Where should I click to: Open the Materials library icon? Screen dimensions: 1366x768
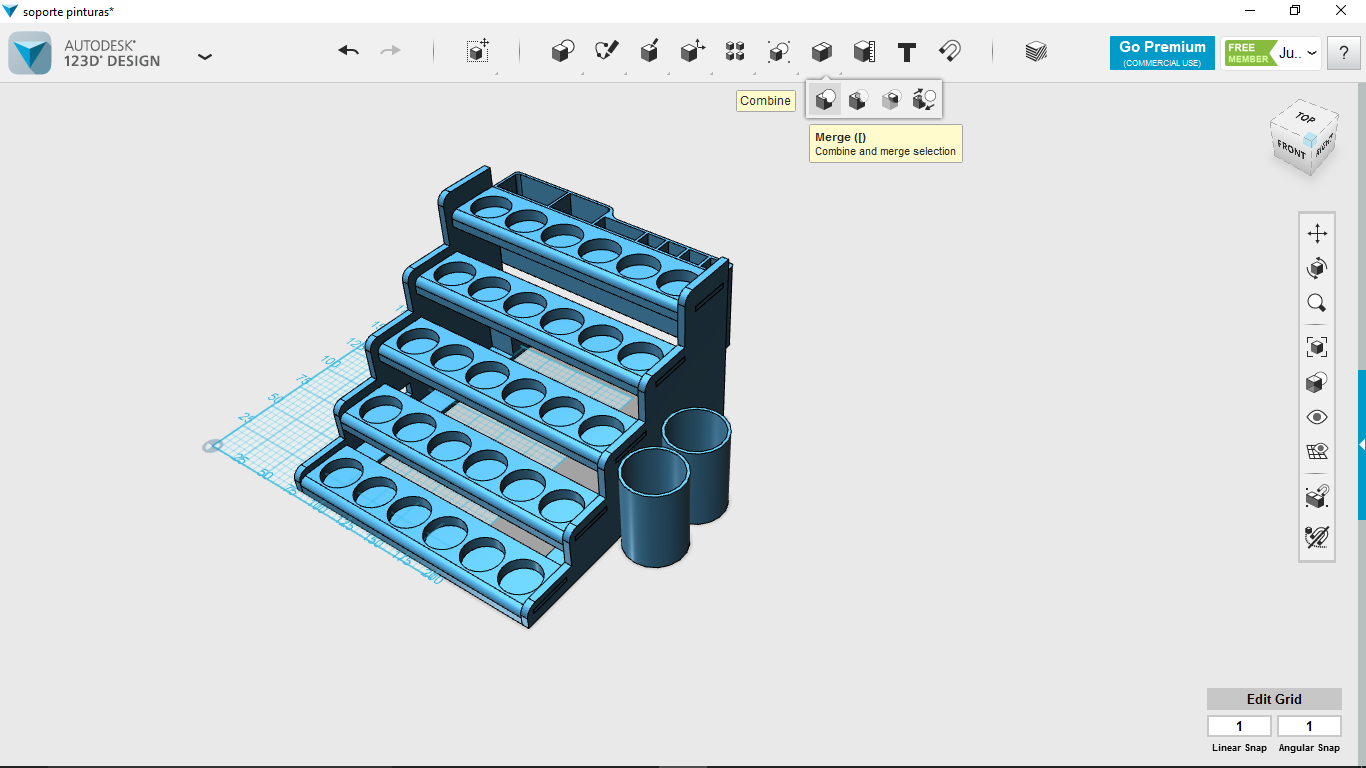(x=1036, y=52)
